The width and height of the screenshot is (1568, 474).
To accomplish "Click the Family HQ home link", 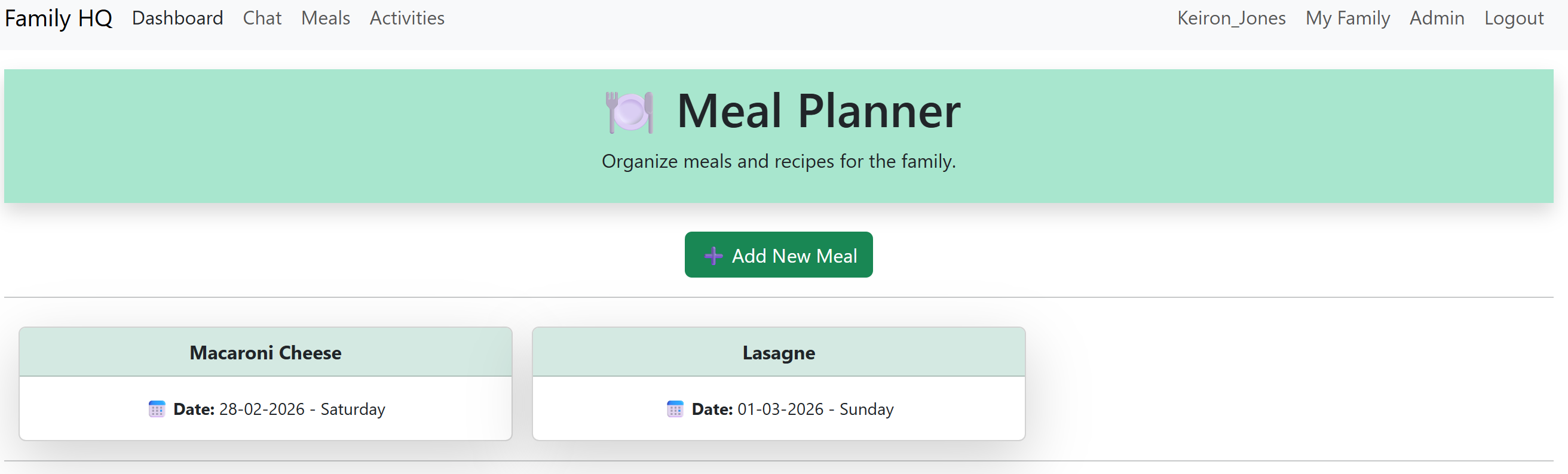I will pos(58,18).
